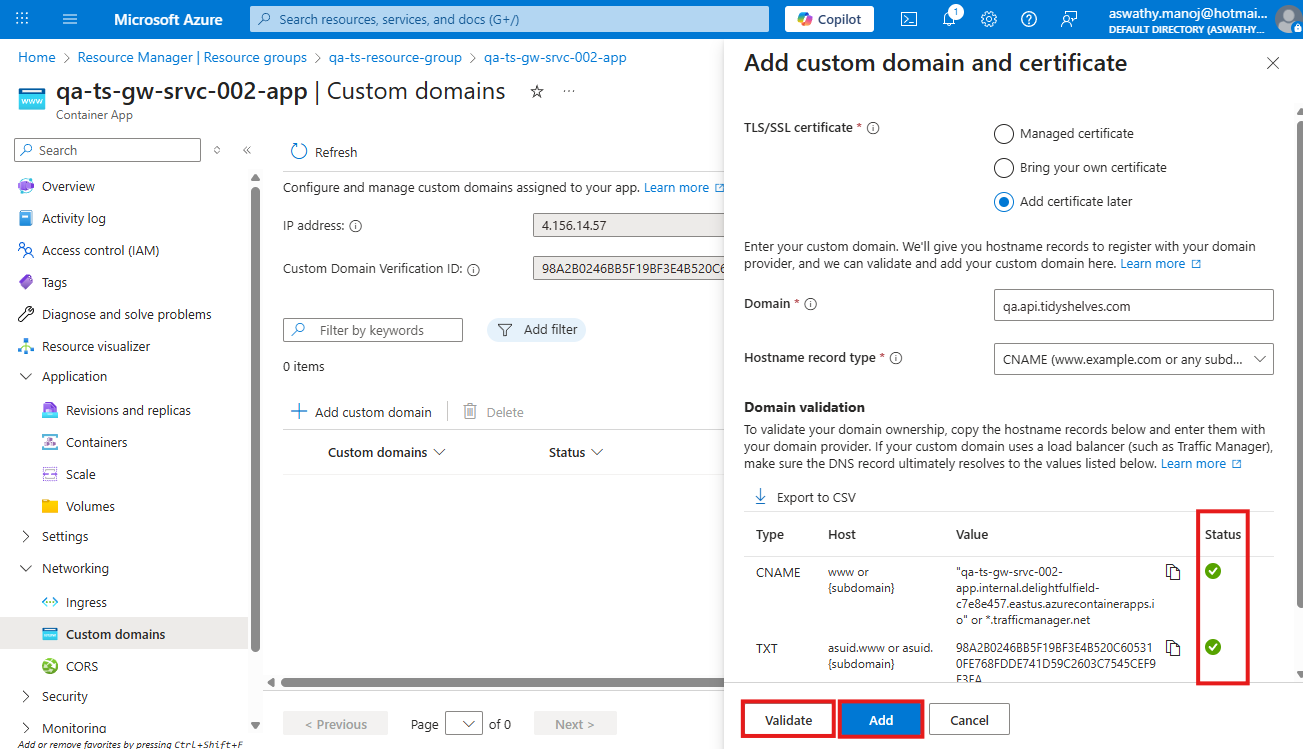Open the Azure portal apps grid icon
The height and width of the screenshot is (749, 1303).
point(23,19)
